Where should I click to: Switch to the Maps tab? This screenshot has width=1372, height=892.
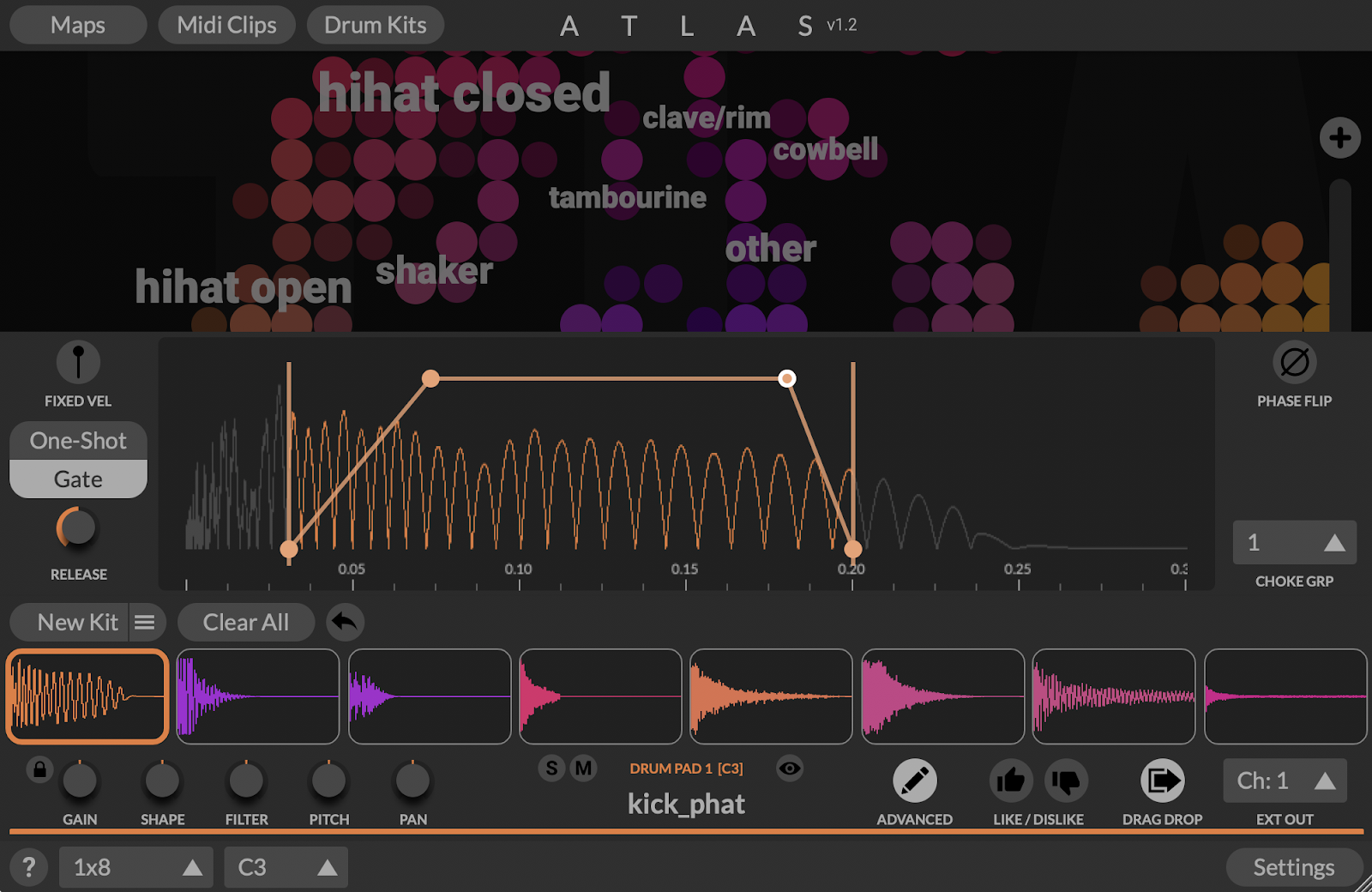[78, 25]
